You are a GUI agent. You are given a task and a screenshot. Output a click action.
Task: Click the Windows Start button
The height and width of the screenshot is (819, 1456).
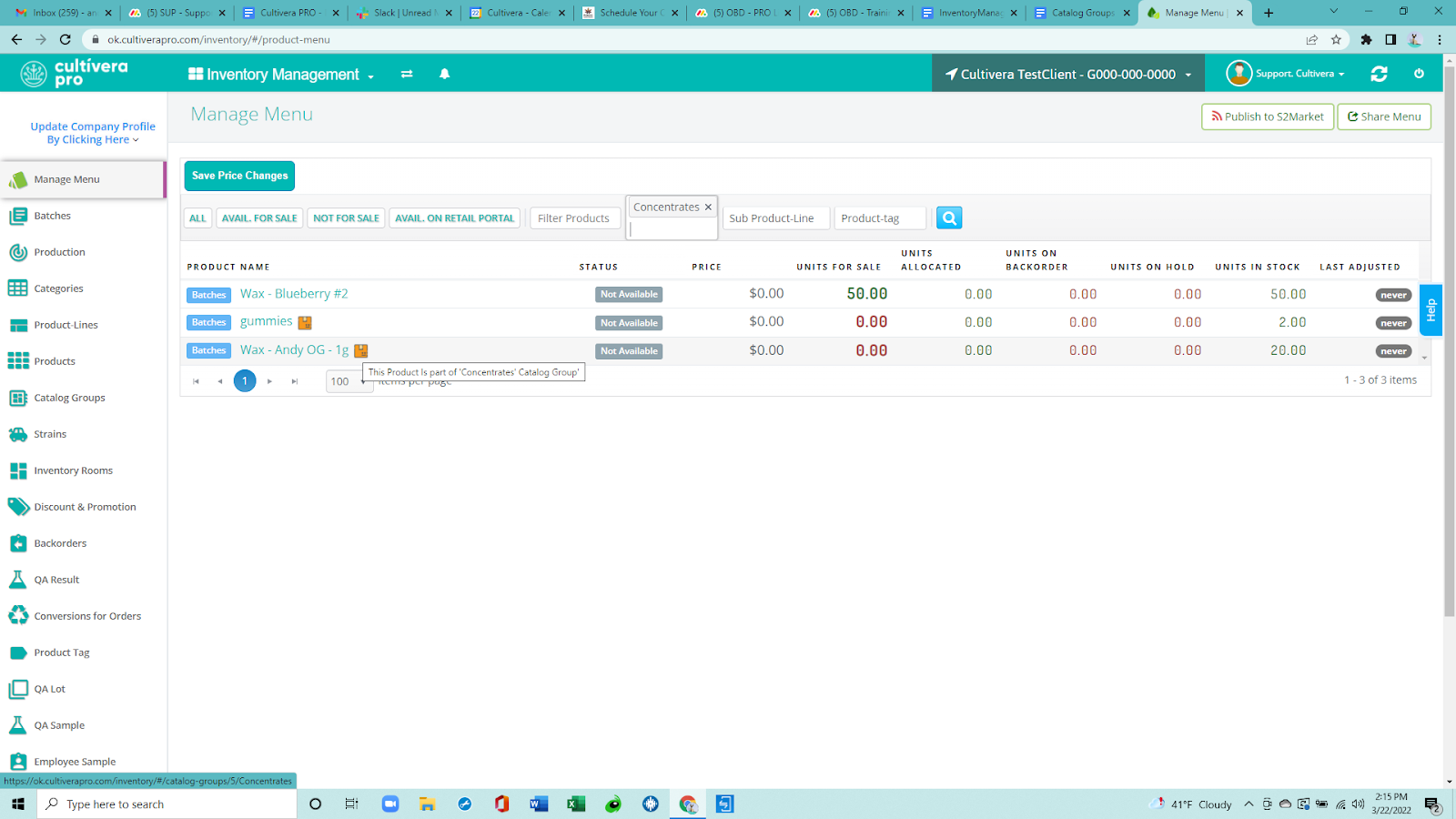coord(18,804)
